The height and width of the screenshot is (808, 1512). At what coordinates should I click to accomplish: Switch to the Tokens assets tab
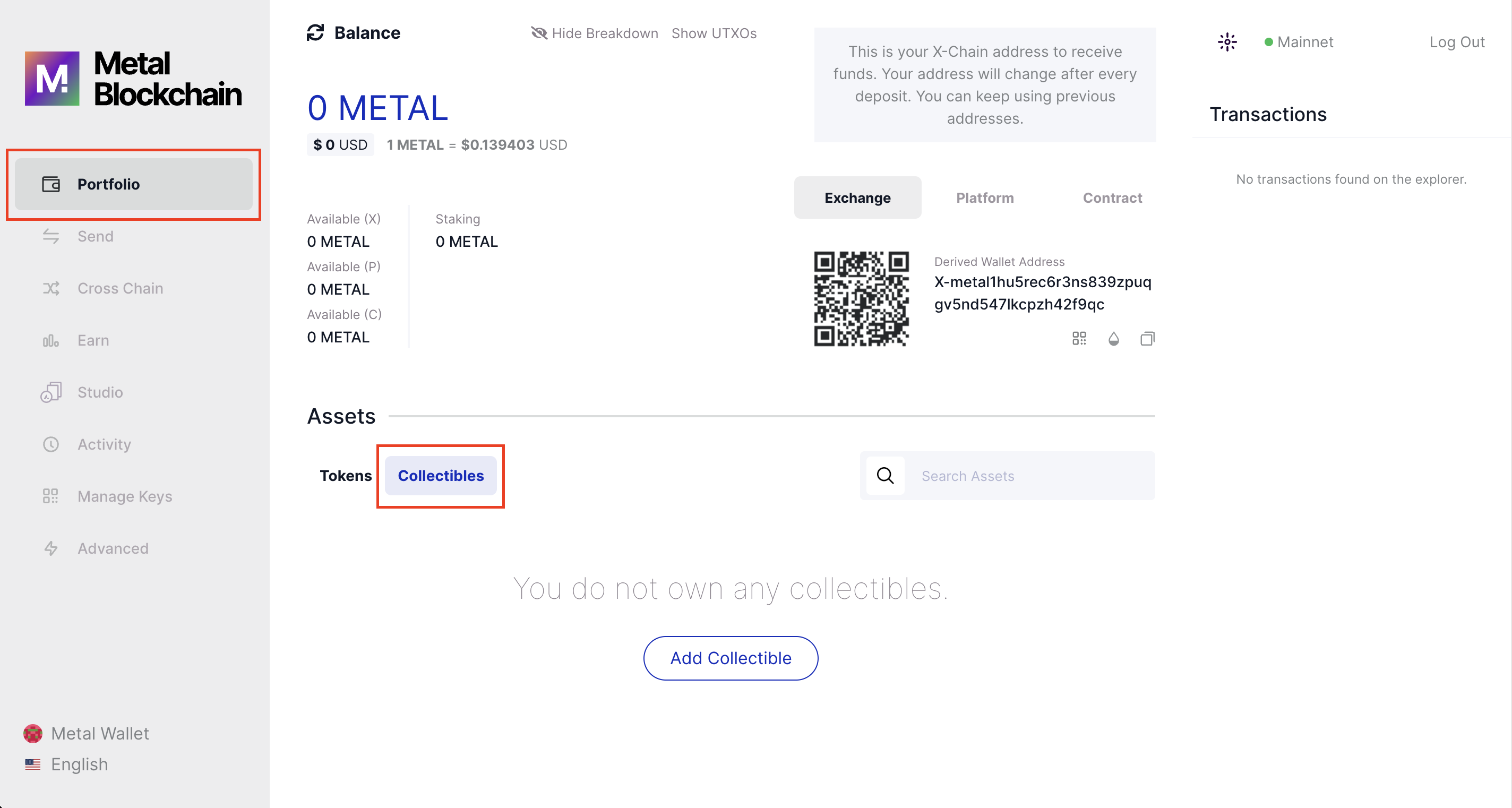coord(346,475)
